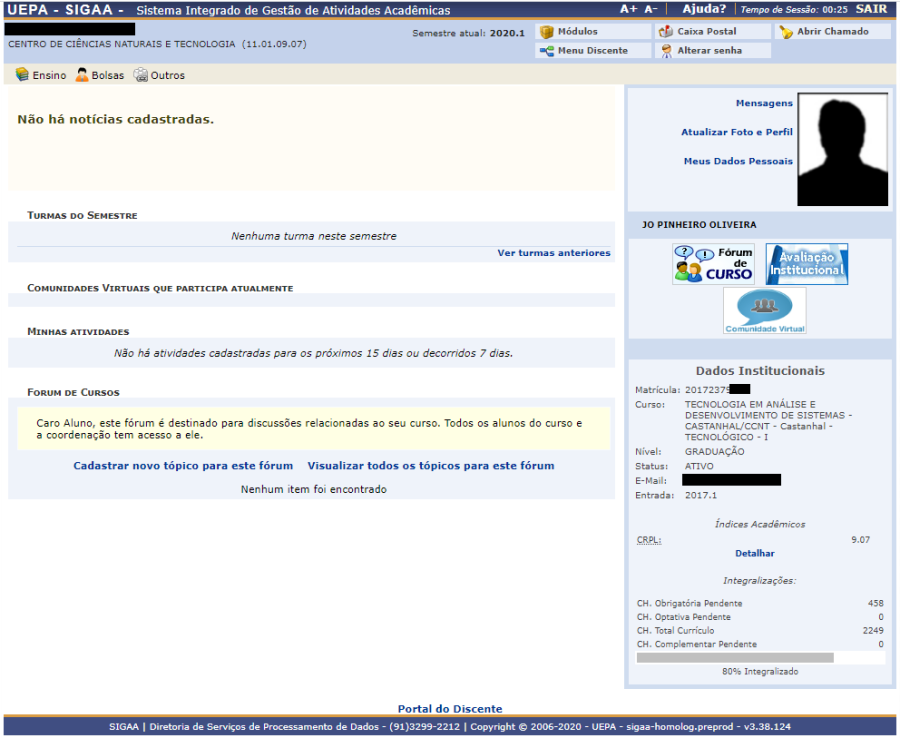Open the Ajuda? help link
This screenshot has width=900, height=738.
coord(704,9)
